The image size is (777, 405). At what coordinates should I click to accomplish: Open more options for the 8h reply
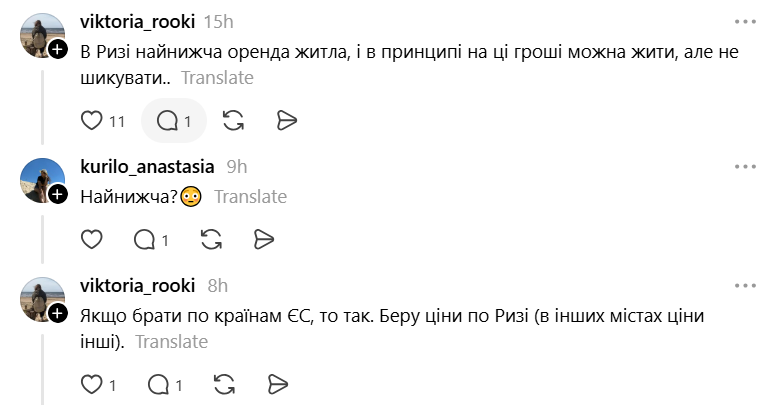[x=745, y=286]
